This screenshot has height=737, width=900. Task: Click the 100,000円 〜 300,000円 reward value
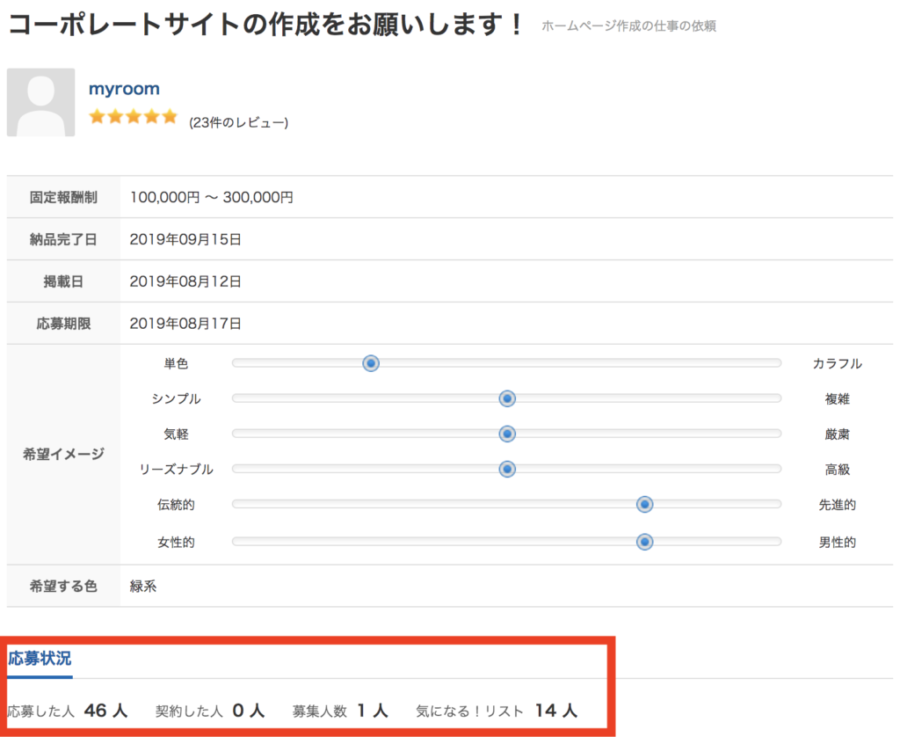211,197
